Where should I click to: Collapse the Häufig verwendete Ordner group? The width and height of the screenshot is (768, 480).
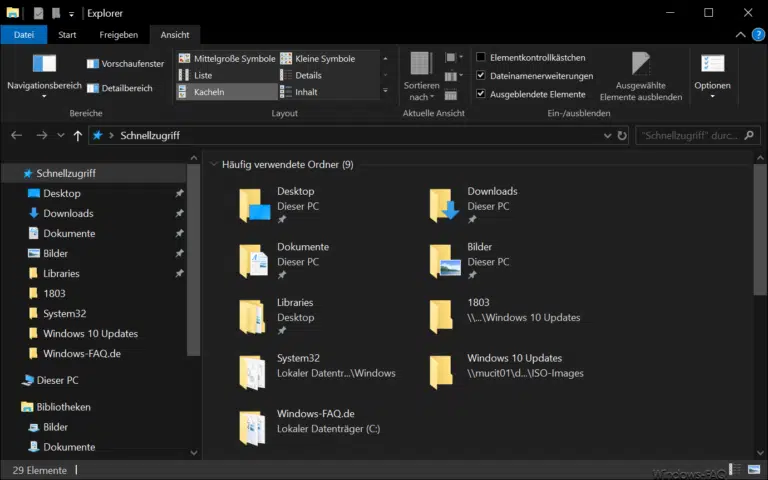[213, 164]
